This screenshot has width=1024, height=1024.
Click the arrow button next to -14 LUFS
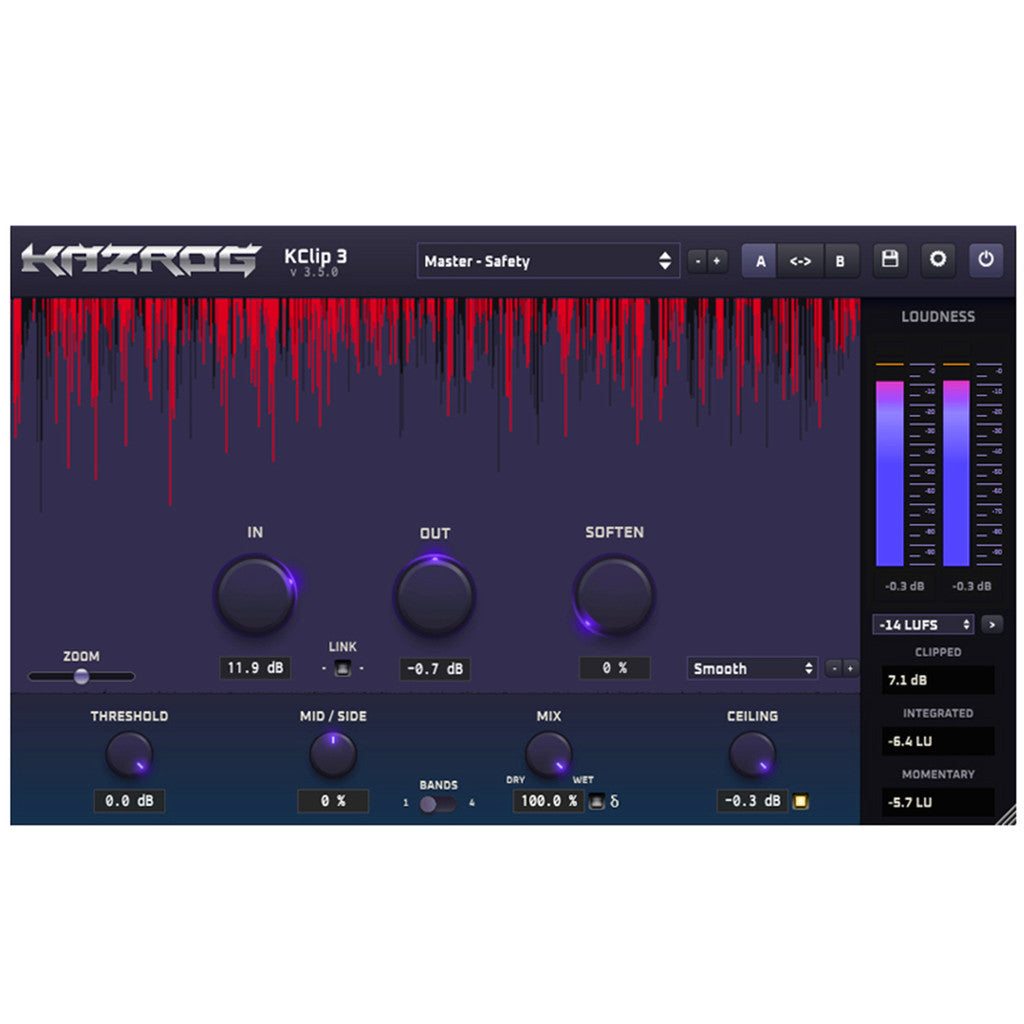(992, 624)
